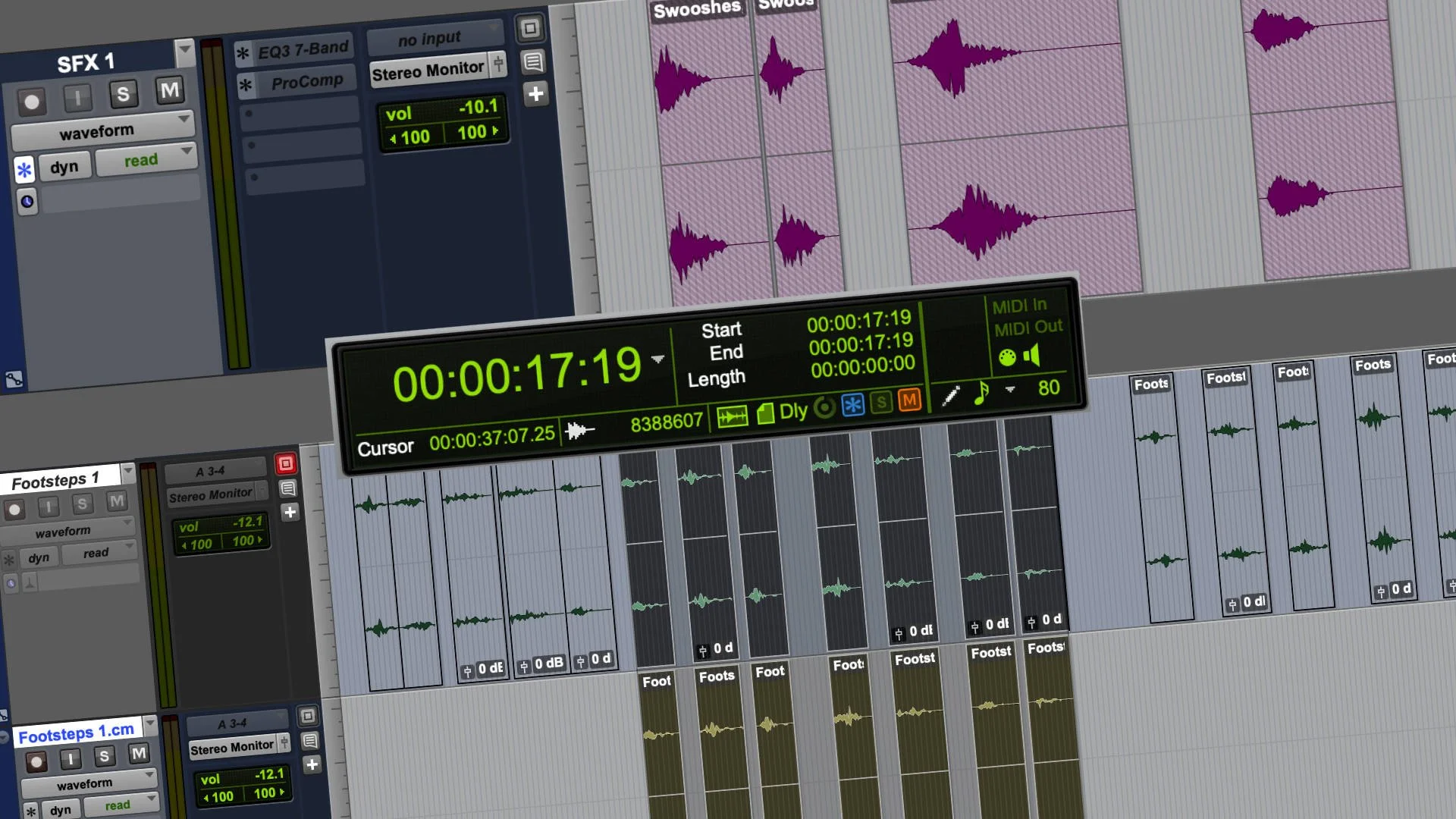
Task: Arm record on Footsteps 1.cm track
Action: 36,761
